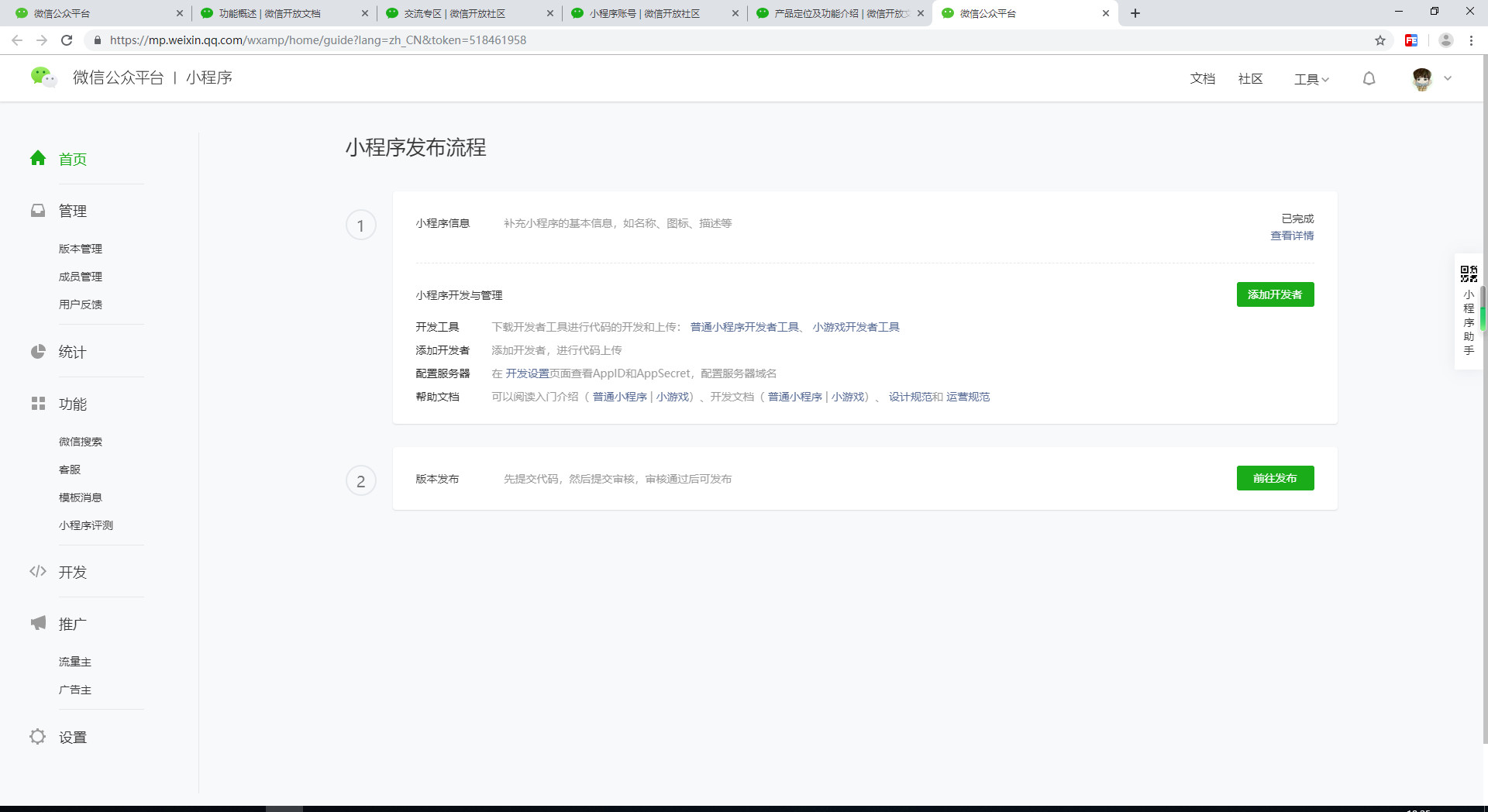
Task: Open the 普通小程序开发者工具 link
Action: (744, 327)
